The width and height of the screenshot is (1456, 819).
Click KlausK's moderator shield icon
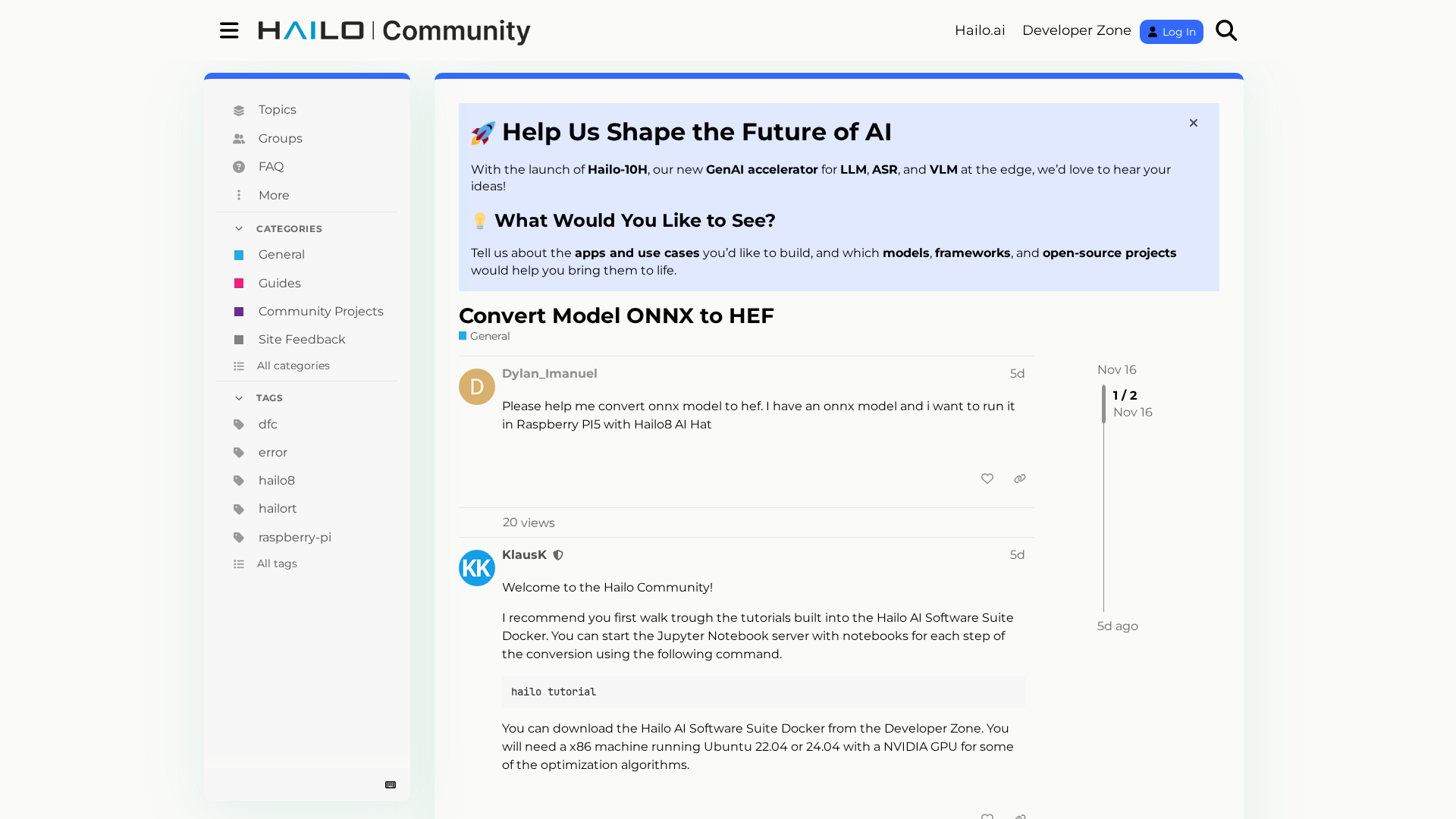pos(558,555)
